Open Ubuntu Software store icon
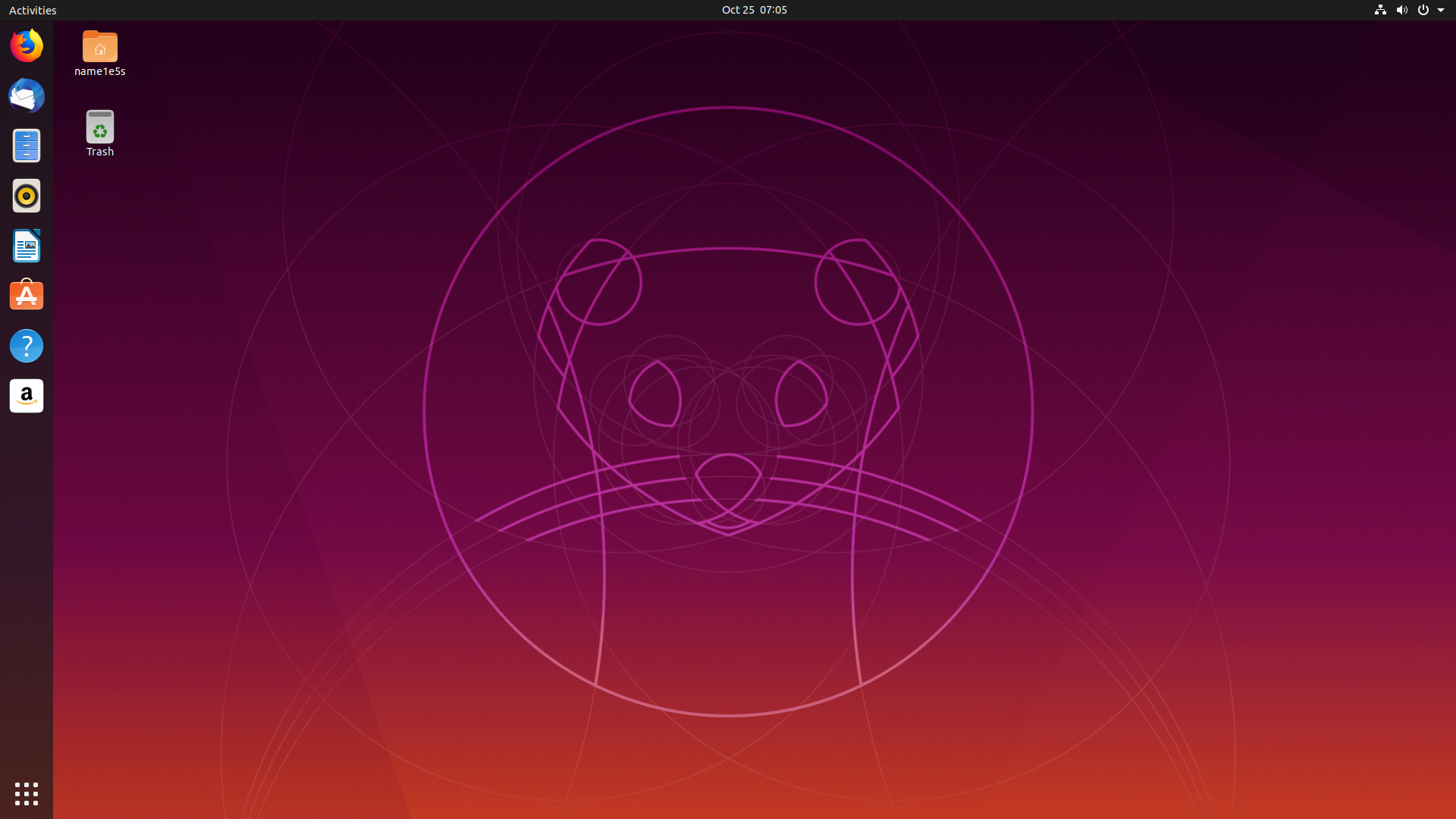This screenshot has height=819, width=1456. (27, 296)
